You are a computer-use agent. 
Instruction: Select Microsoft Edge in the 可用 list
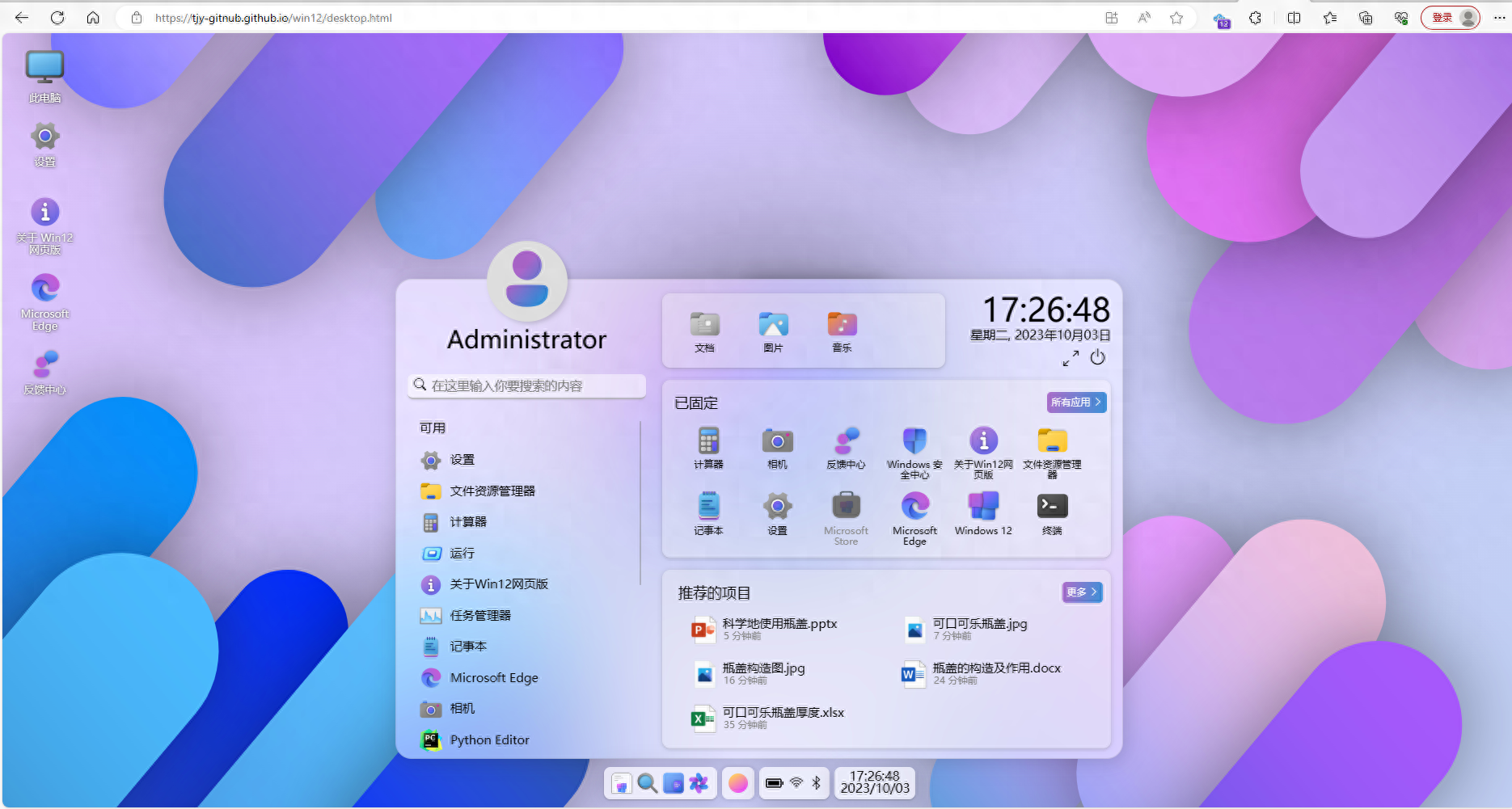point(526,678)
